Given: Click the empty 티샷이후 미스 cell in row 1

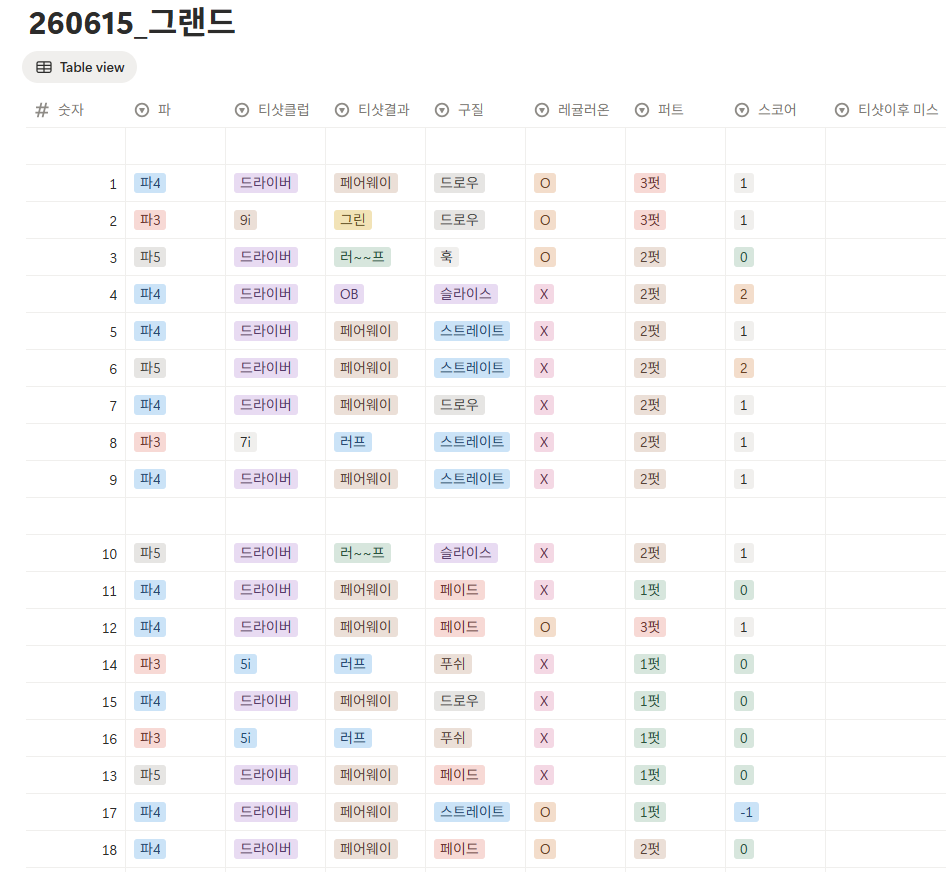Looking at the screenshot, I should (x=886, y=183).
